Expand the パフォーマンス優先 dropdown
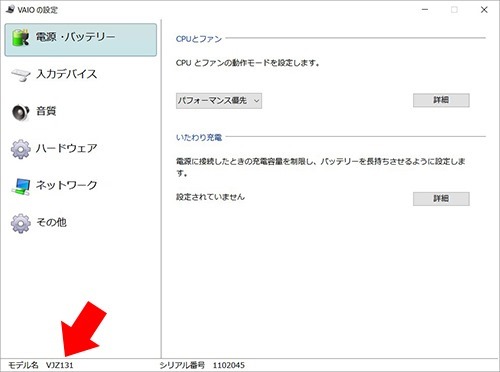Image resolution: width=500 pixels, height=372 pixels. (x=219, y=101)
